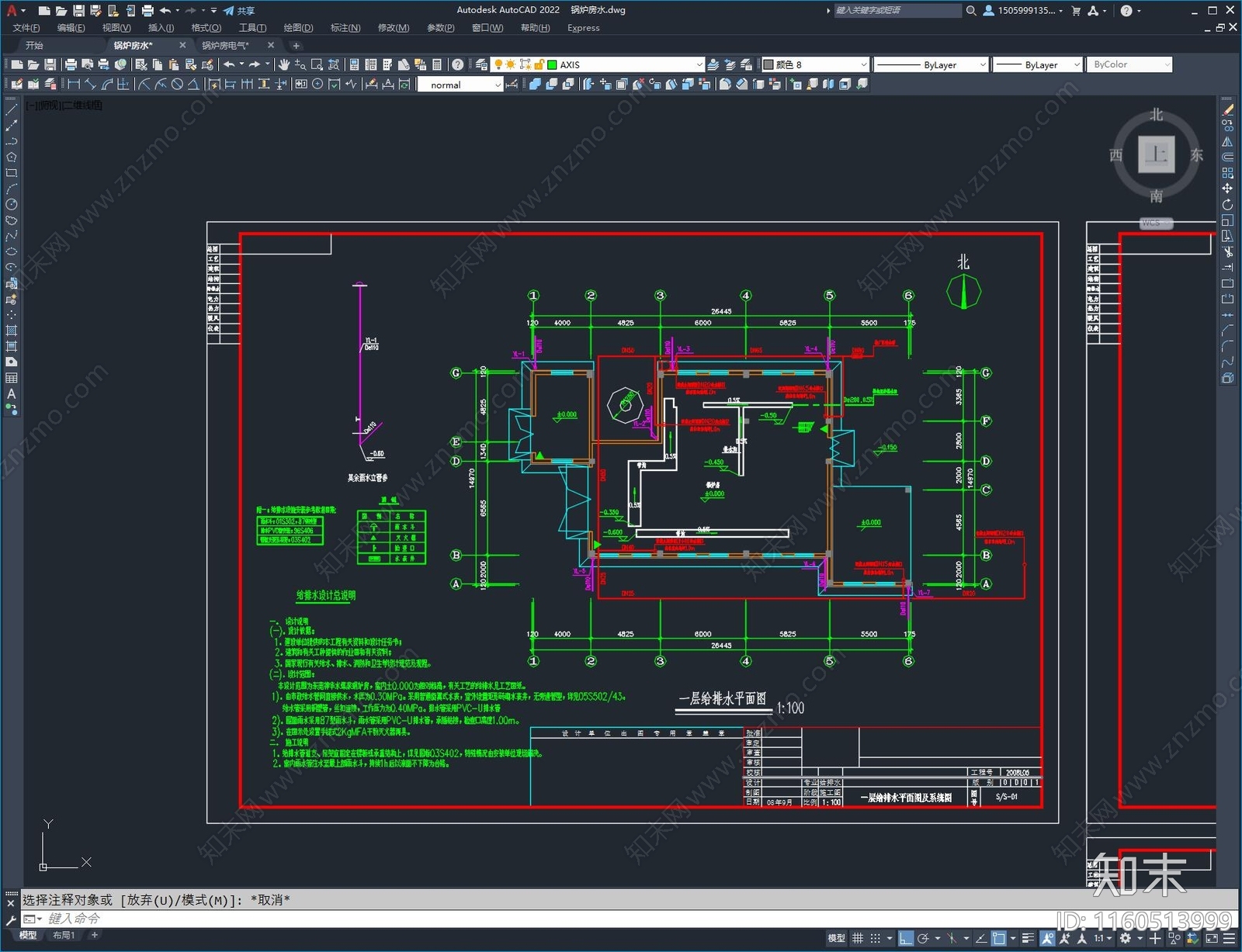Click the Help question mark icon
This screenshot has height=952, width=1242.
click(x=458, y=65)
